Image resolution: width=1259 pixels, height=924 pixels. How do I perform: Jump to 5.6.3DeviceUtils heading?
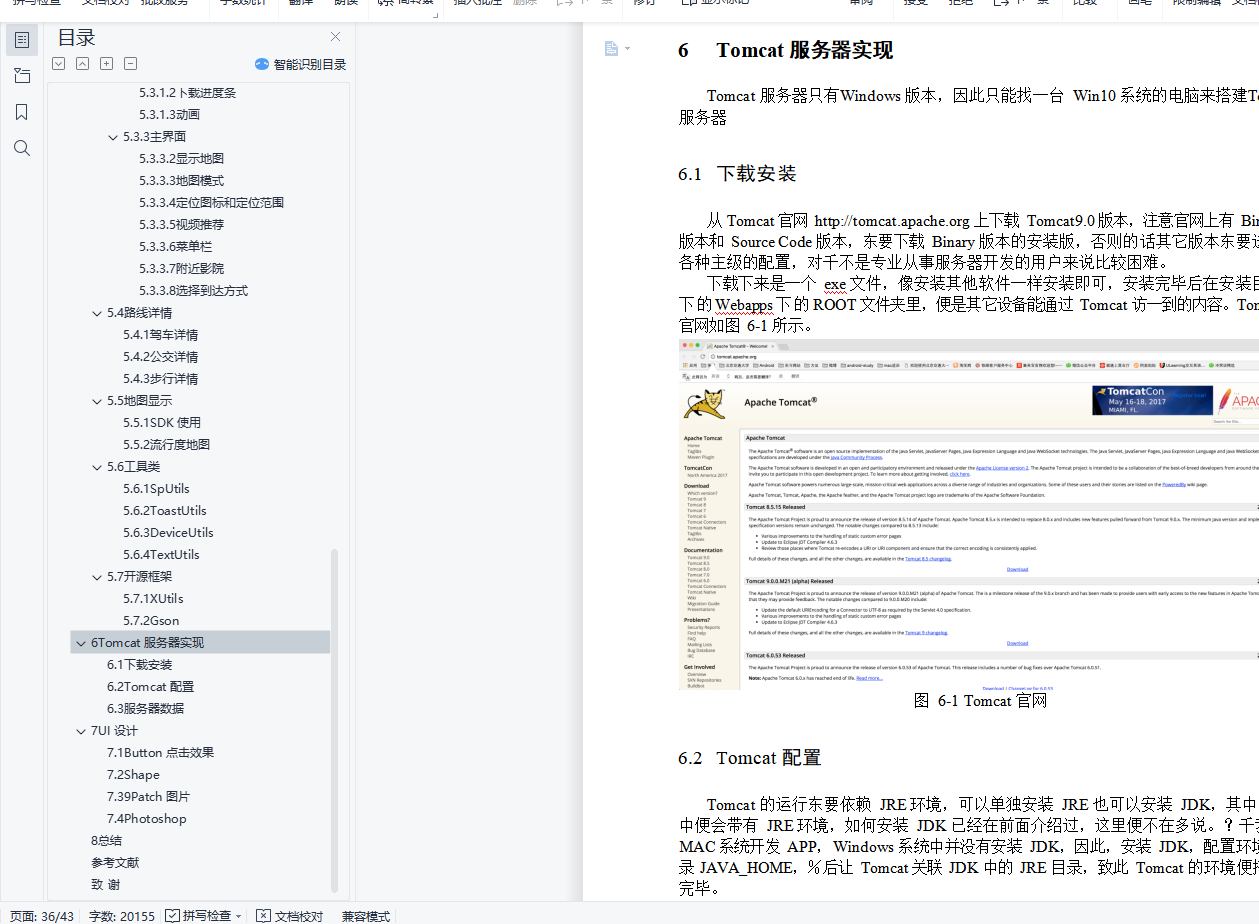coord(168,533)
